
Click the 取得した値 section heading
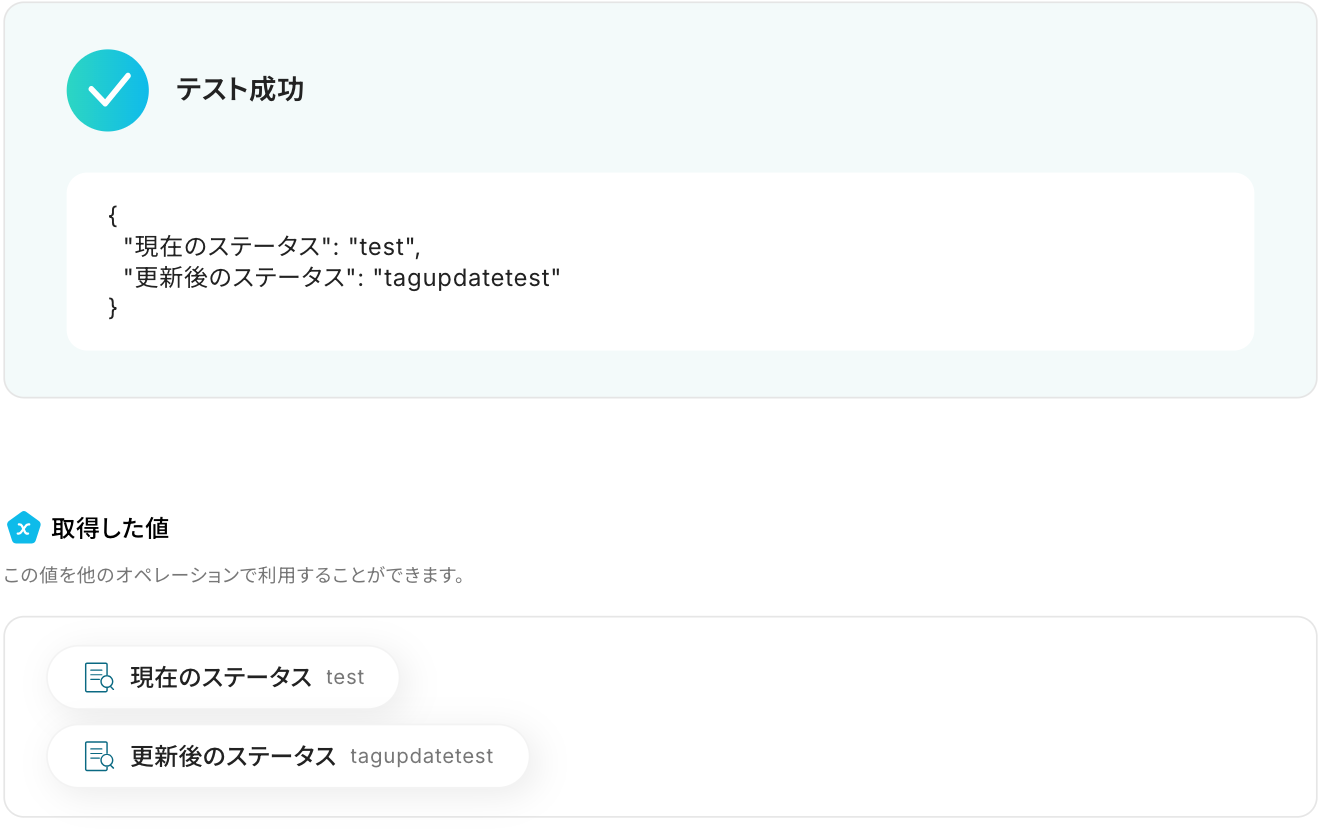(110, 528)
